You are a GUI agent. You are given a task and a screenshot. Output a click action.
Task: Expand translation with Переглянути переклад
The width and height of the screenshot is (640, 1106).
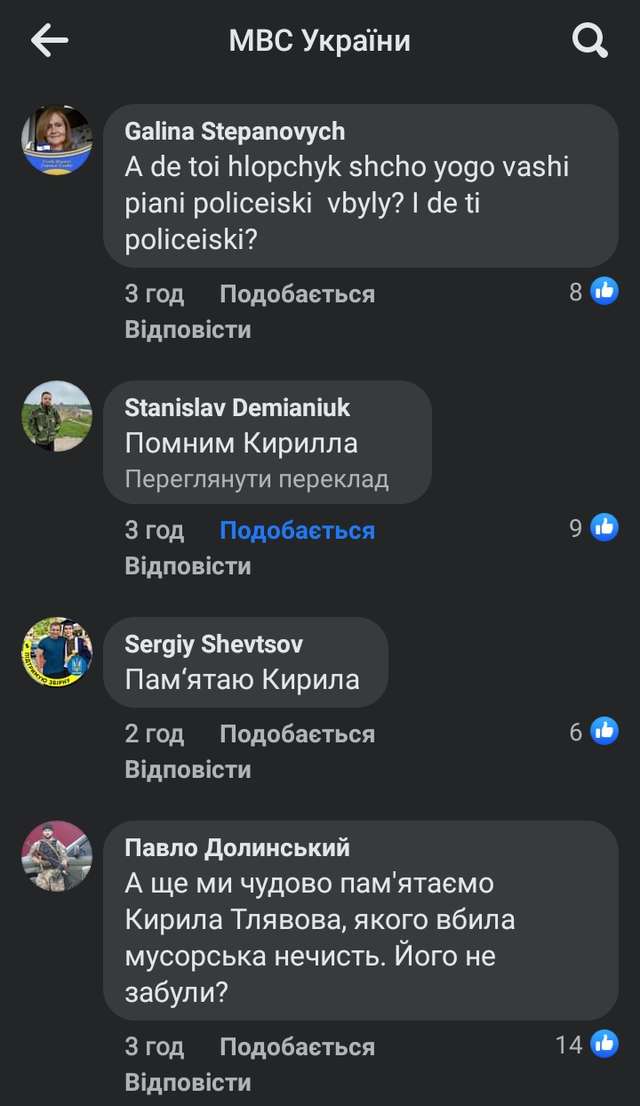pos(256,479)
